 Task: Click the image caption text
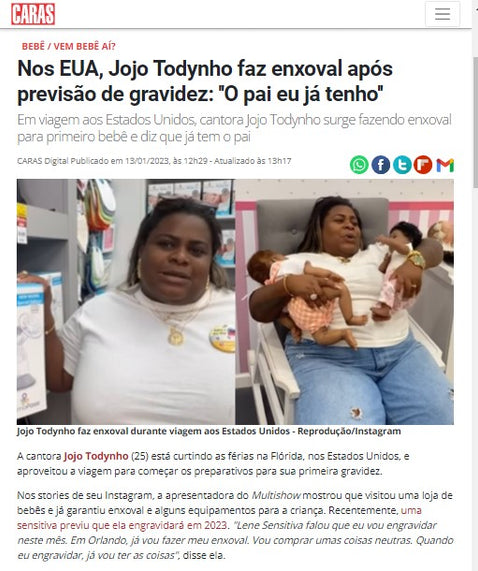209,431
